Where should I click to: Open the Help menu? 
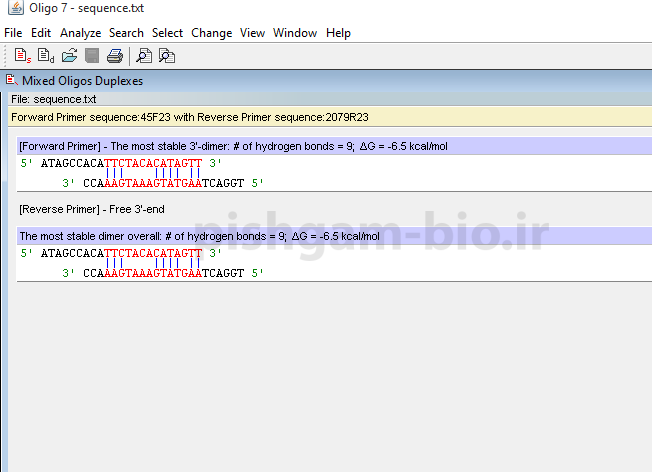[338, 33]
